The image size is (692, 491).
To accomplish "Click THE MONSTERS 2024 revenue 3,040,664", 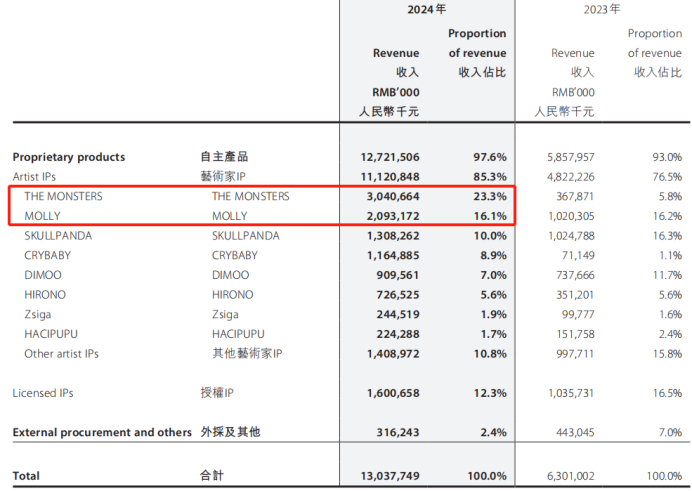I will pyautogui.click(x=393, y=196).
